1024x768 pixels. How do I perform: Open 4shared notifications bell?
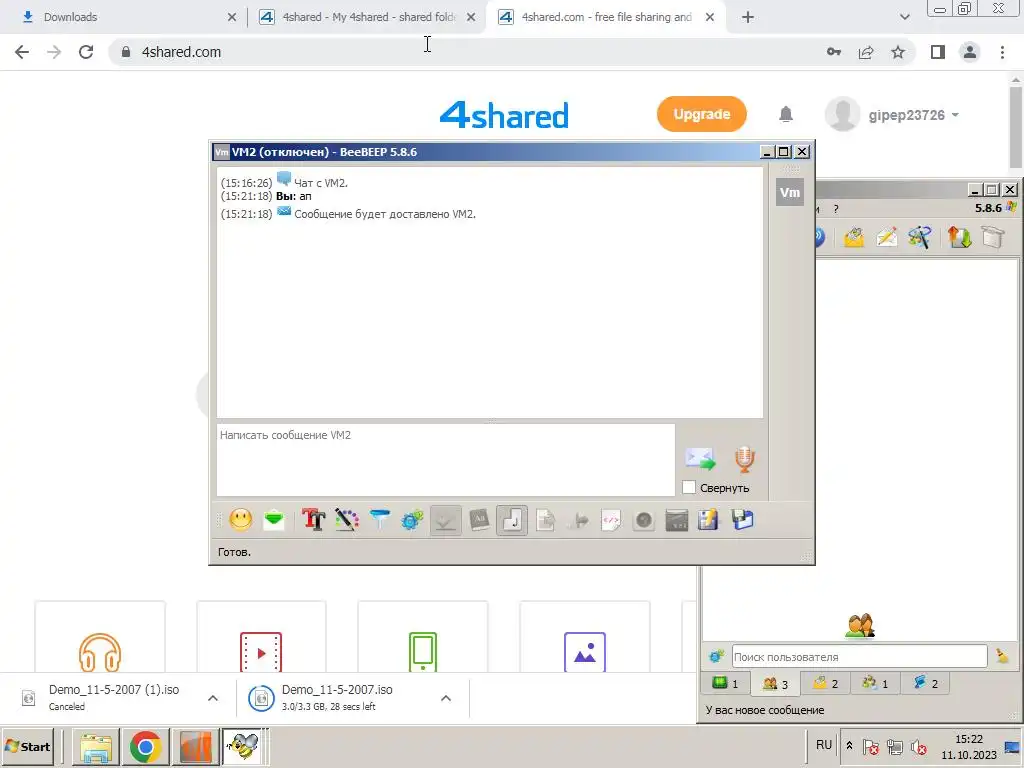(786, 115)
